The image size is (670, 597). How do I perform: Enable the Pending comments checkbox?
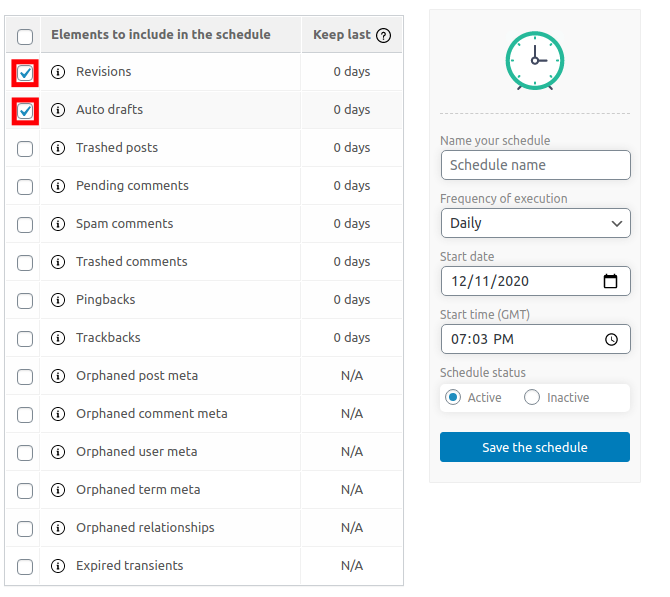tap(25, 187)
